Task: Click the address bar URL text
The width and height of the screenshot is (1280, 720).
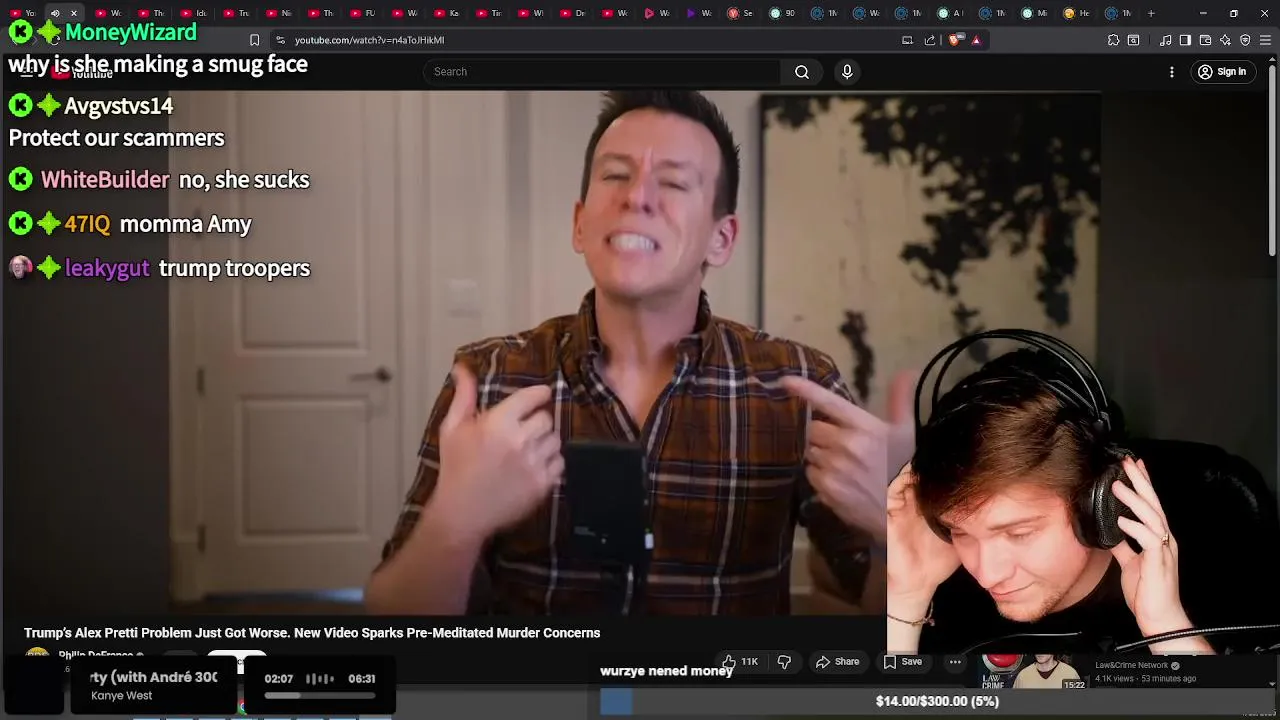Action: pyautogui.click(x=369, y=40)
